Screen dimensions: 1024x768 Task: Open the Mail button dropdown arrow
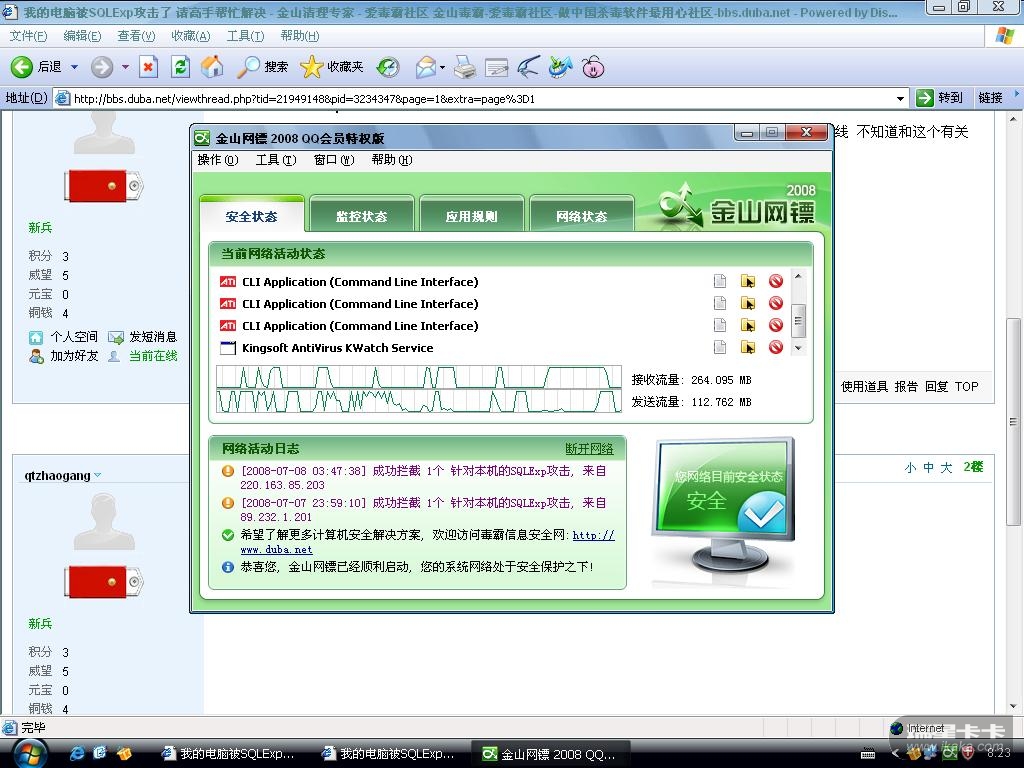tap(442, 67)
